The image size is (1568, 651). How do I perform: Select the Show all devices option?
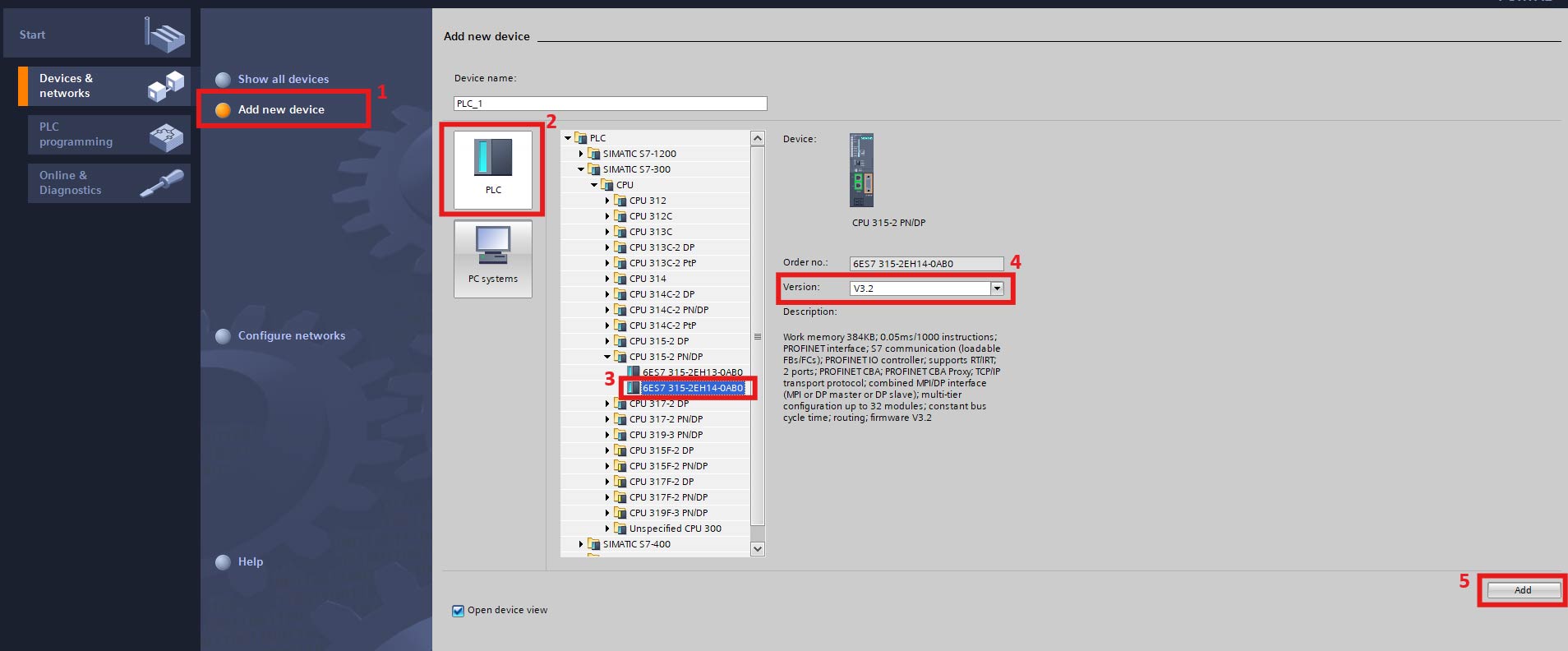(283, 79)
